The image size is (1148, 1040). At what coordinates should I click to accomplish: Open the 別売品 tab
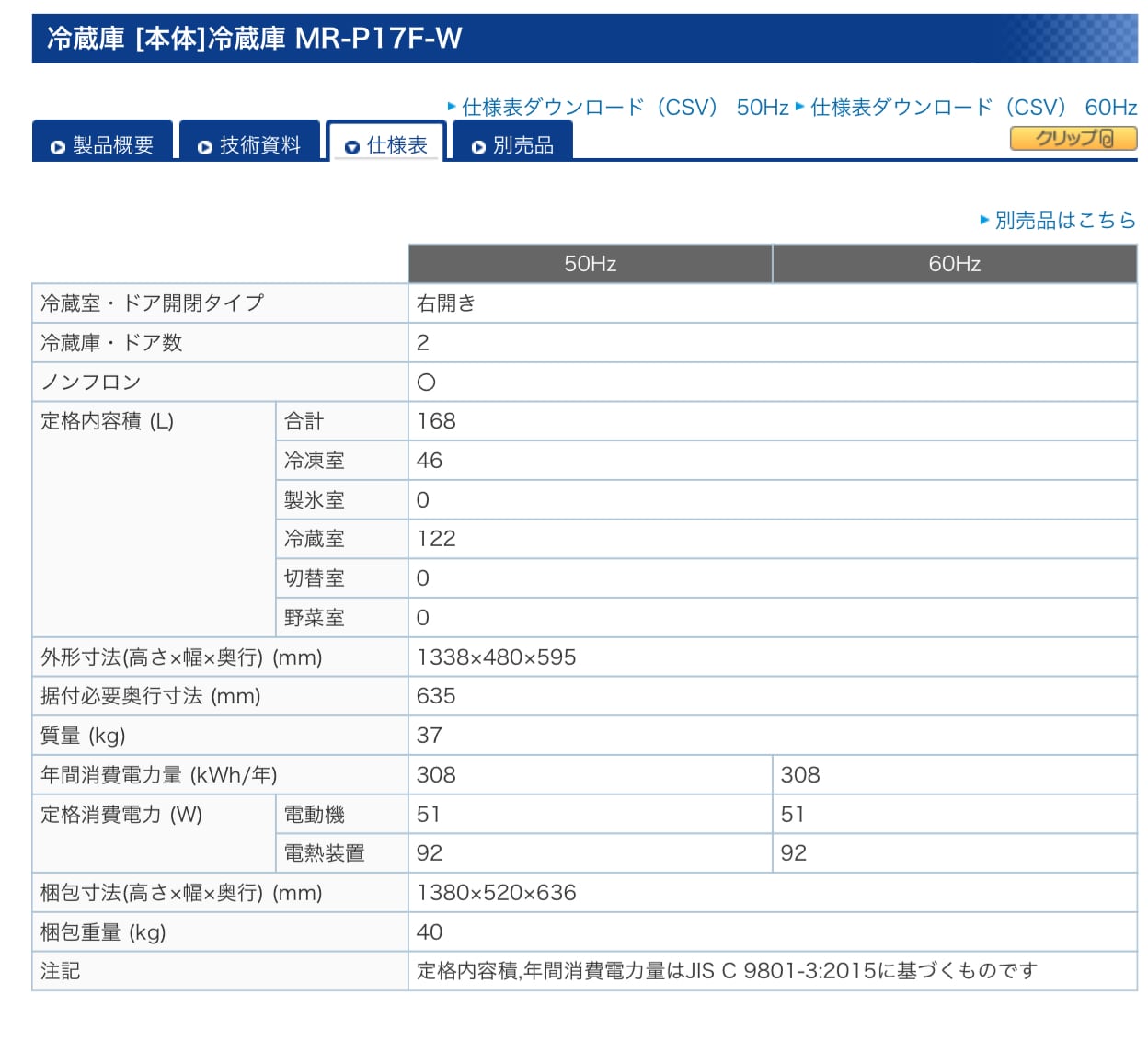coord(512,141)
